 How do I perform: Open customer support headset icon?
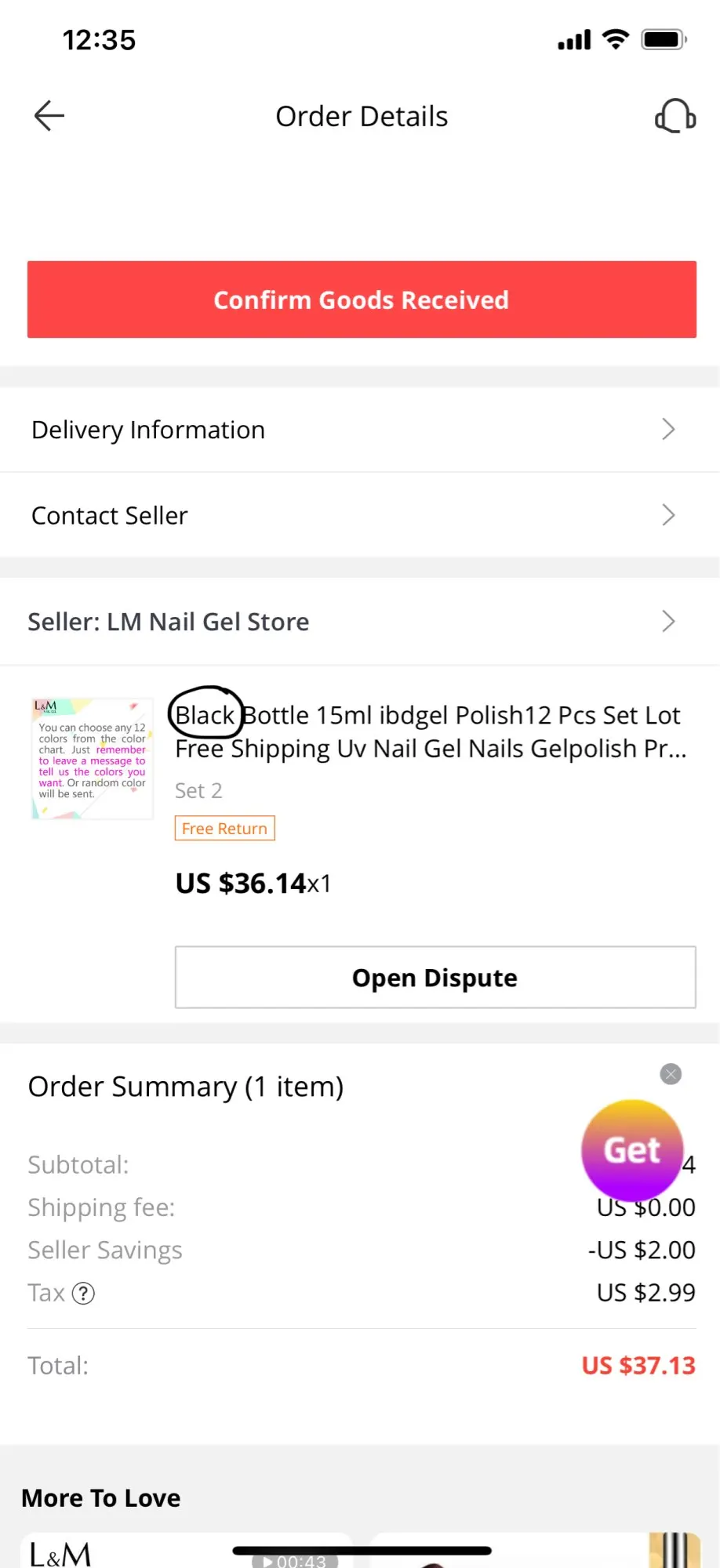coord(675,116)
